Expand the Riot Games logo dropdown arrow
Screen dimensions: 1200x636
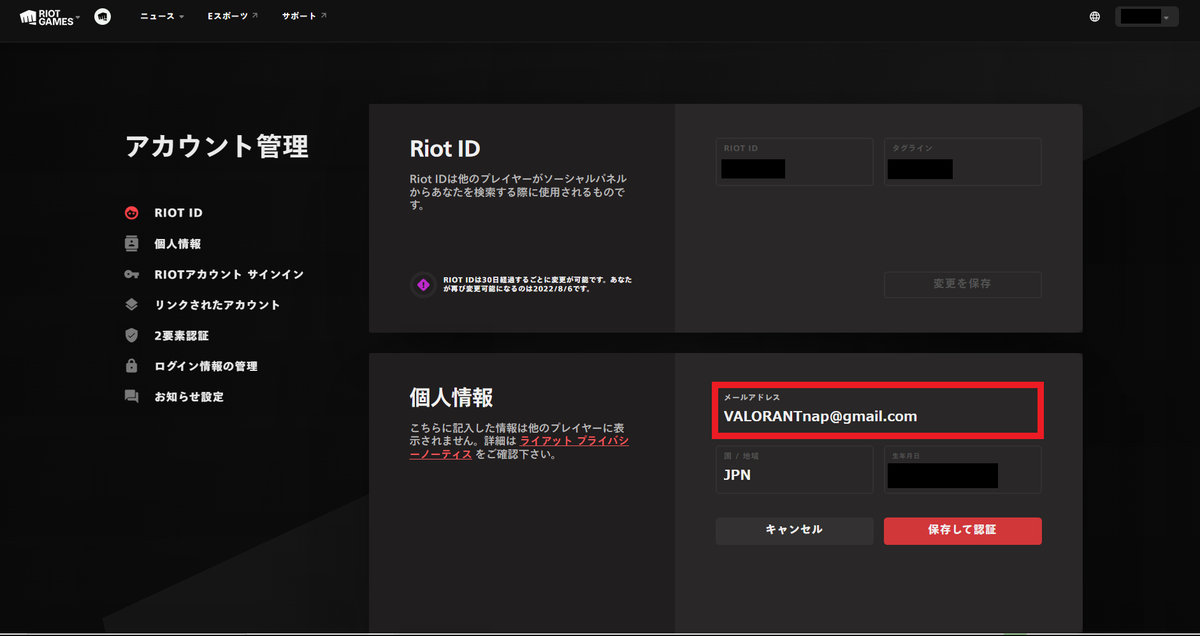pyautogui.click(x=78, y=16)
